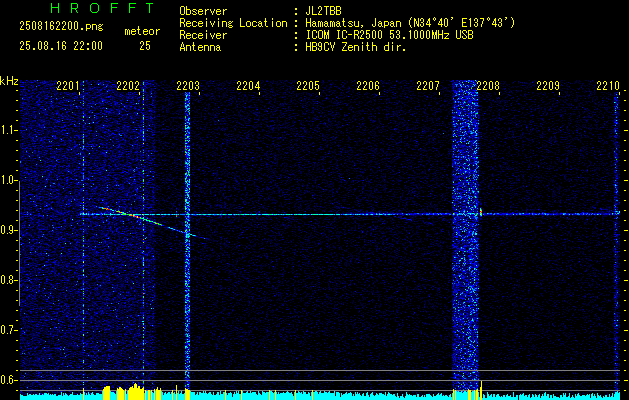Click the sloped meteor echo trace near 2202
The image size is (629, 400).
pos(152,223)
